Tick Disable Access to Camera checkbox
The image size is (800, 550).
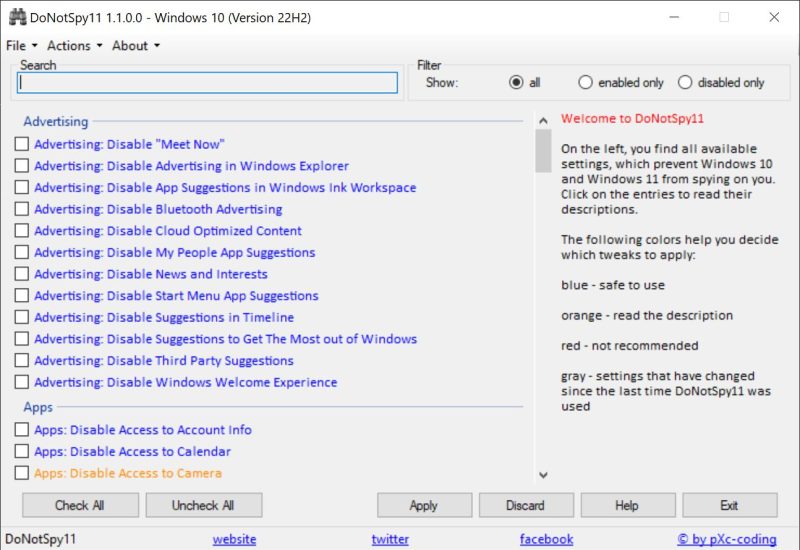click(22, 473)
